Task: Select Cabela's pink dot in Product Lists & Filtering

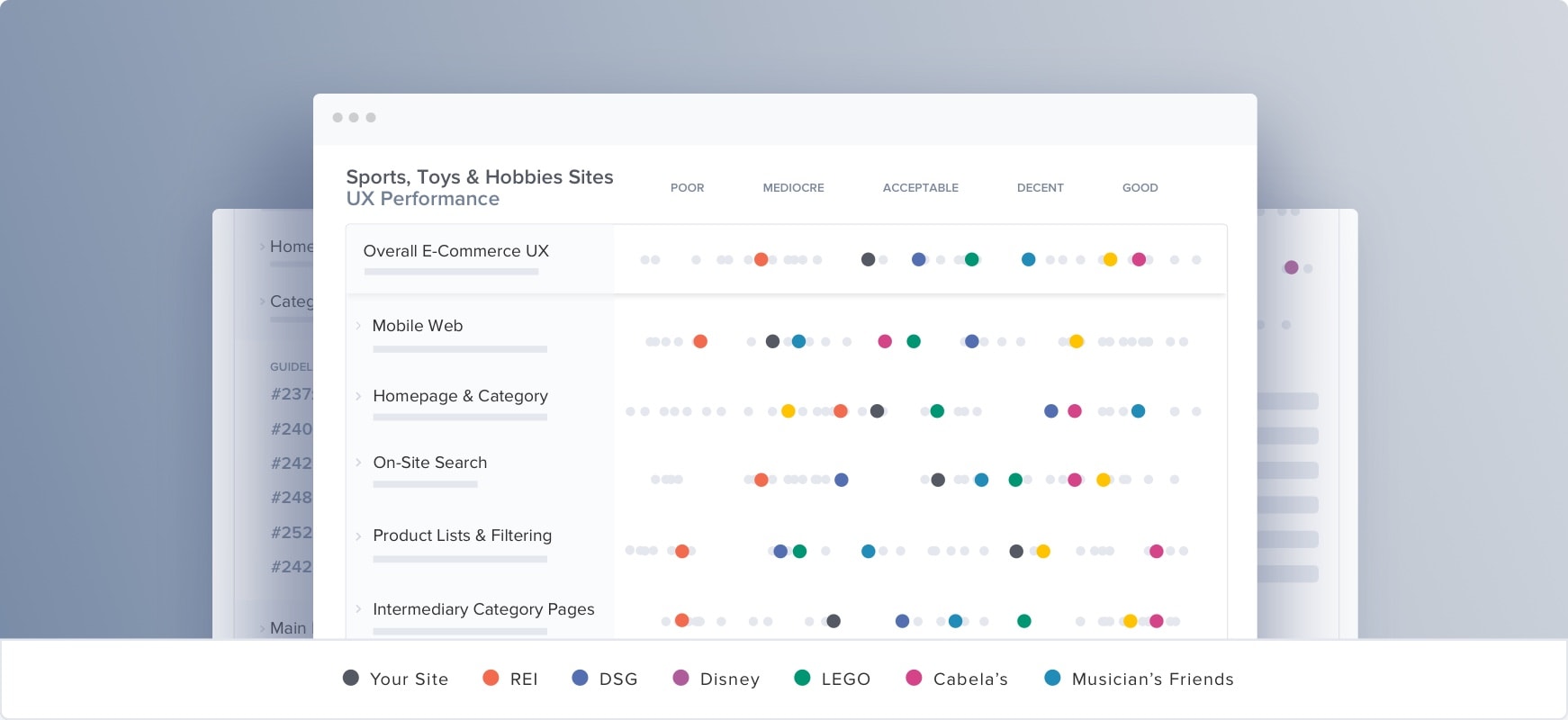Action: [1157, 551]
